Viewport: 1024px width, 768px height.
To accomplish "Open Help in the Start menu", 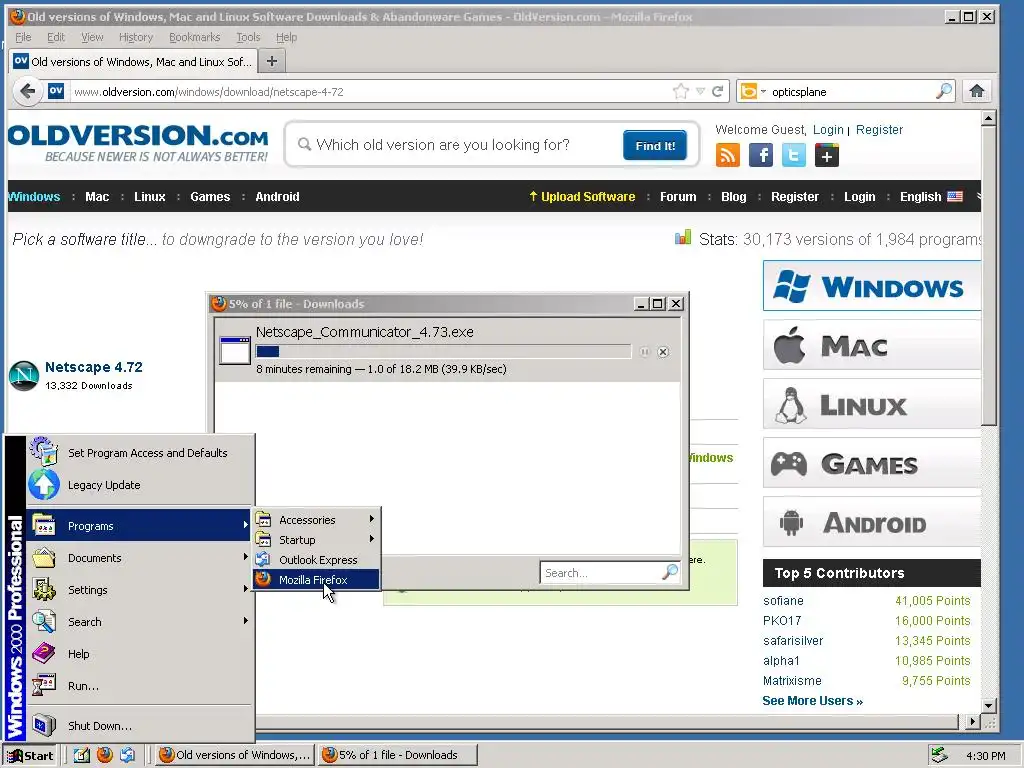I will [140, 654].
